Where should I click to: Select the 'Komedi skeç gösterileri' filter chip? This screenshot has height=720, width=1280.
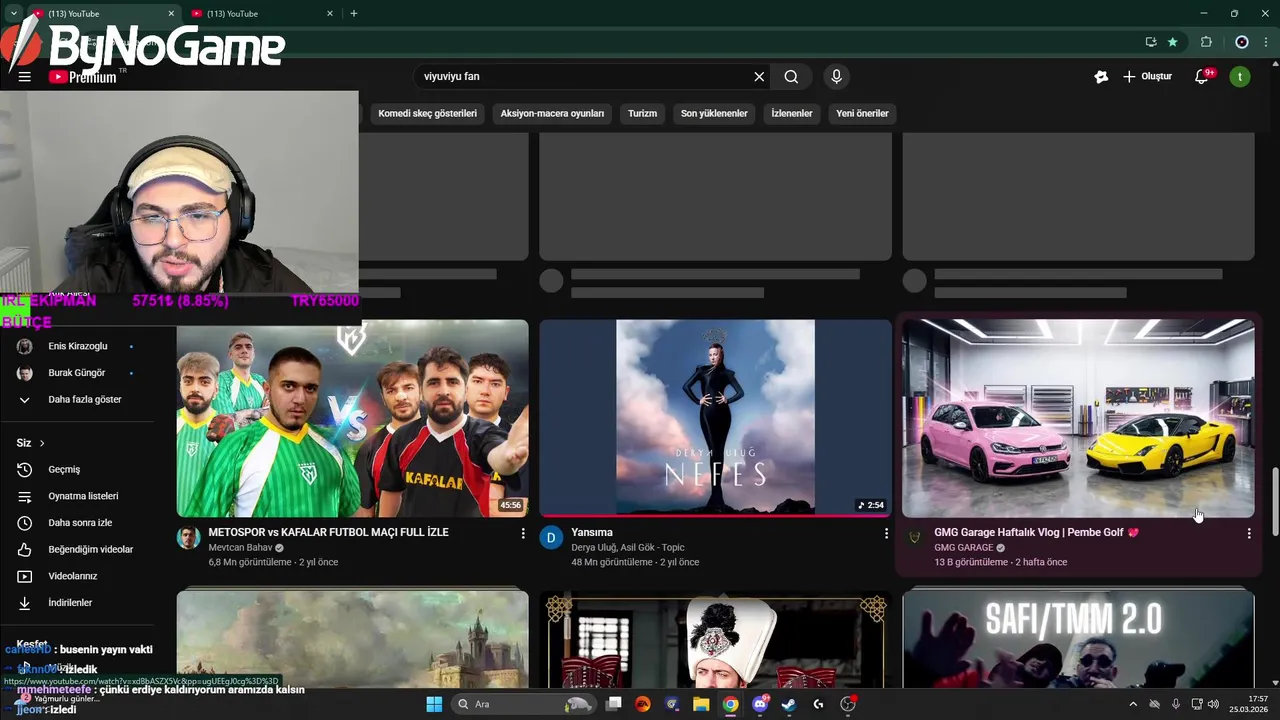click(x=428, y=113)
